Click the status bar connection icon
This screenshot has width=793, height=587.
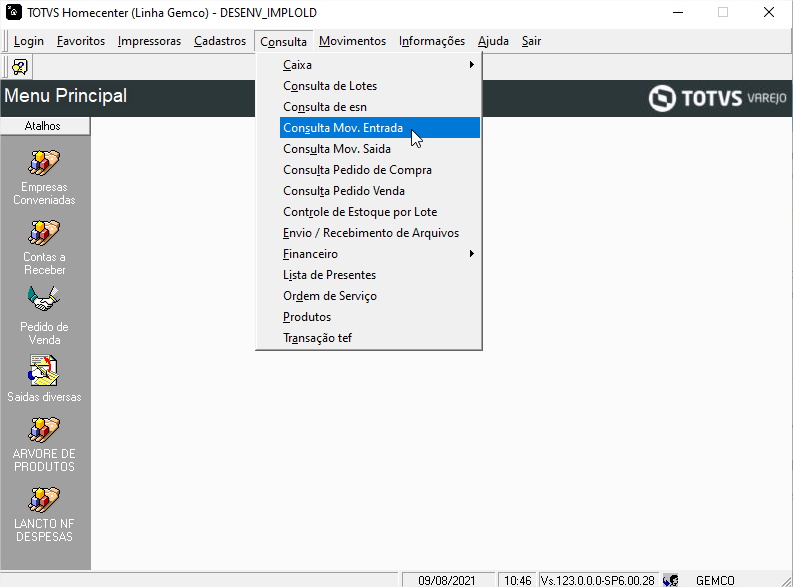(671, 580)
